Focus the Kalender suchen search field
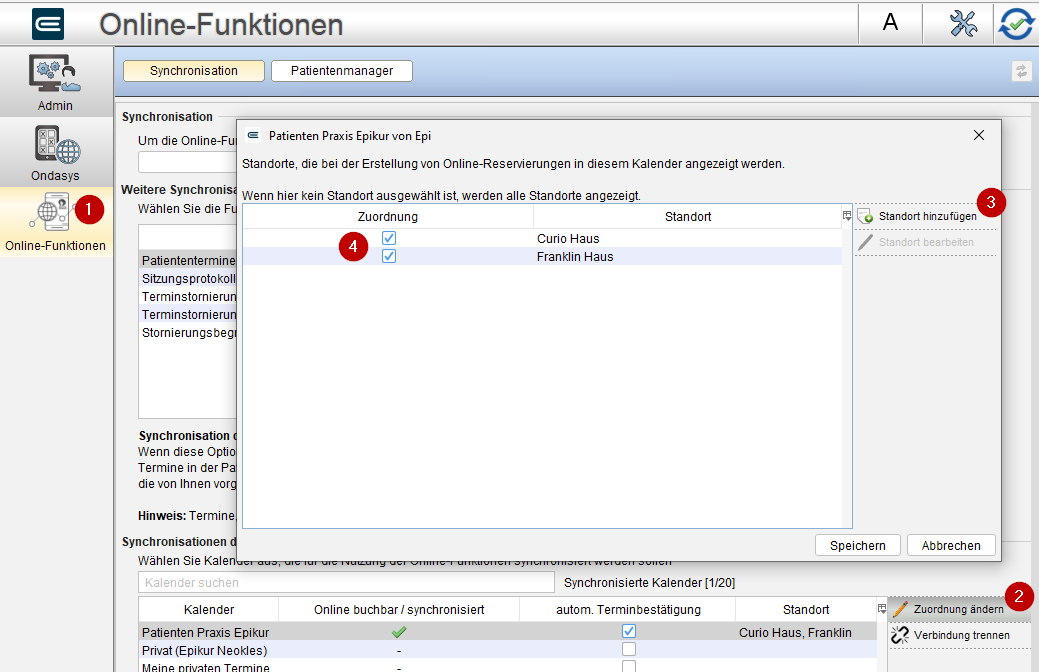The image size is (1039, 672). click(346, 583)
